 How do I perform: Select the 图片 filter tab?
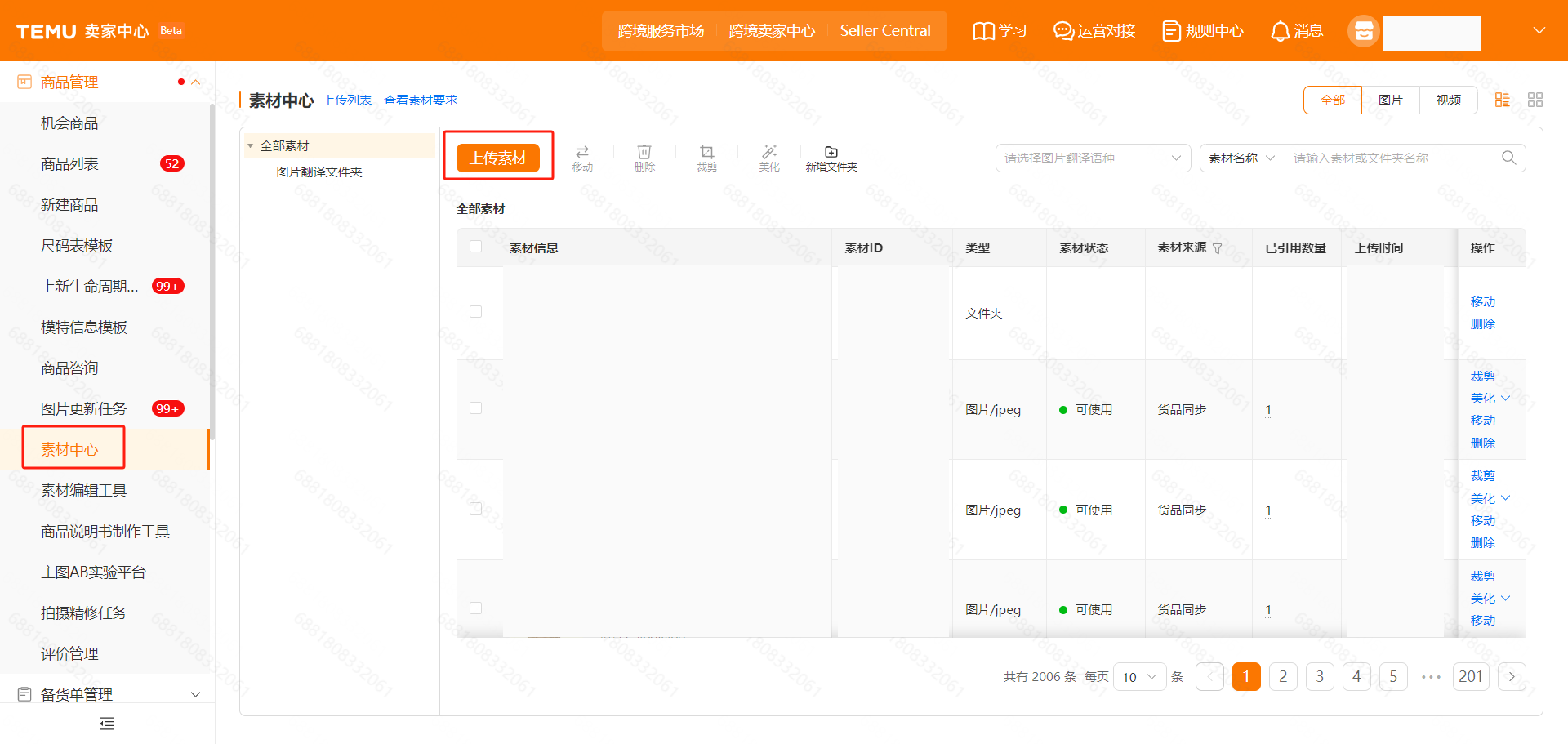click(1390, 100)
